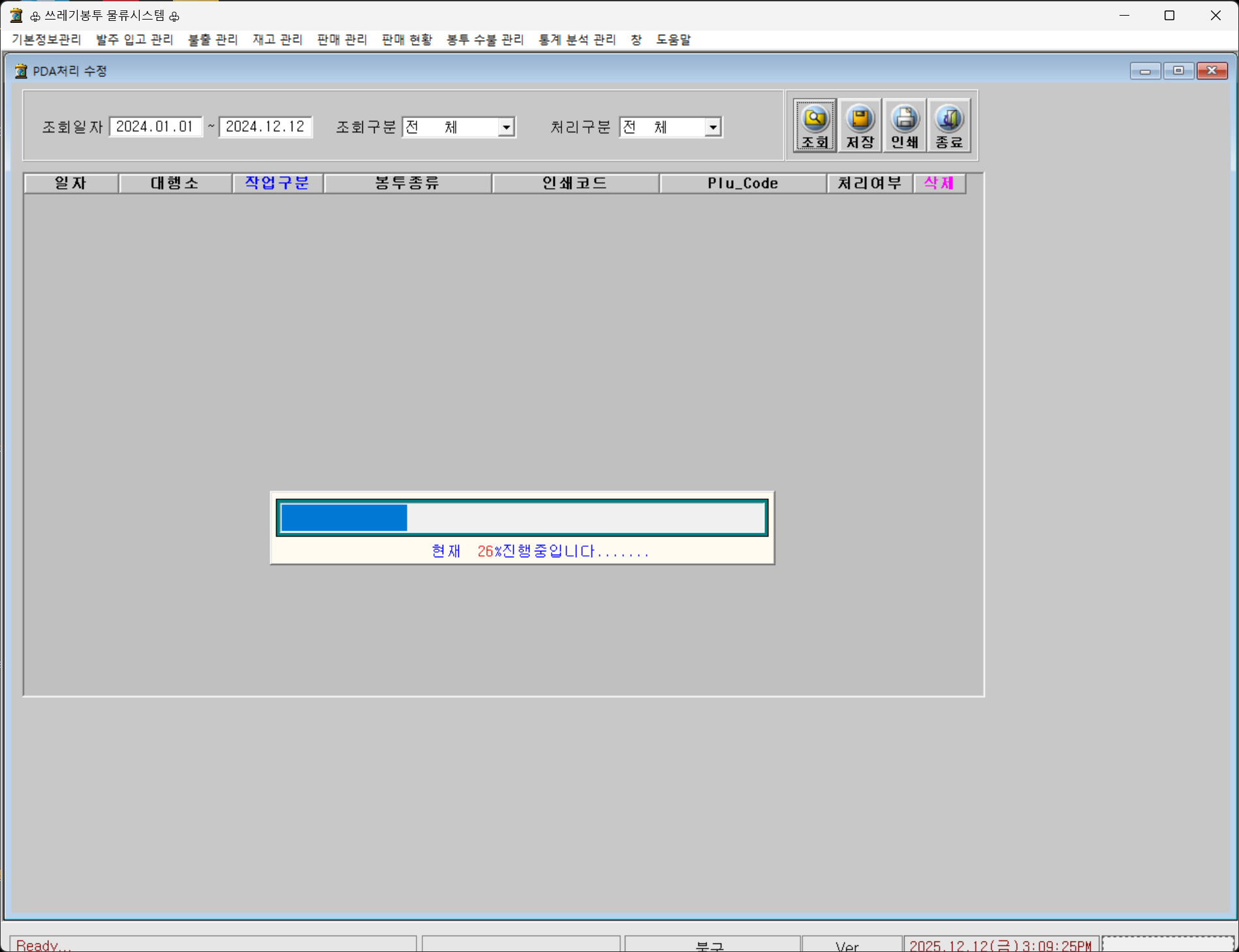Click the 처리여부 column header
The image size is (1239, 952).
pos(870,183)
